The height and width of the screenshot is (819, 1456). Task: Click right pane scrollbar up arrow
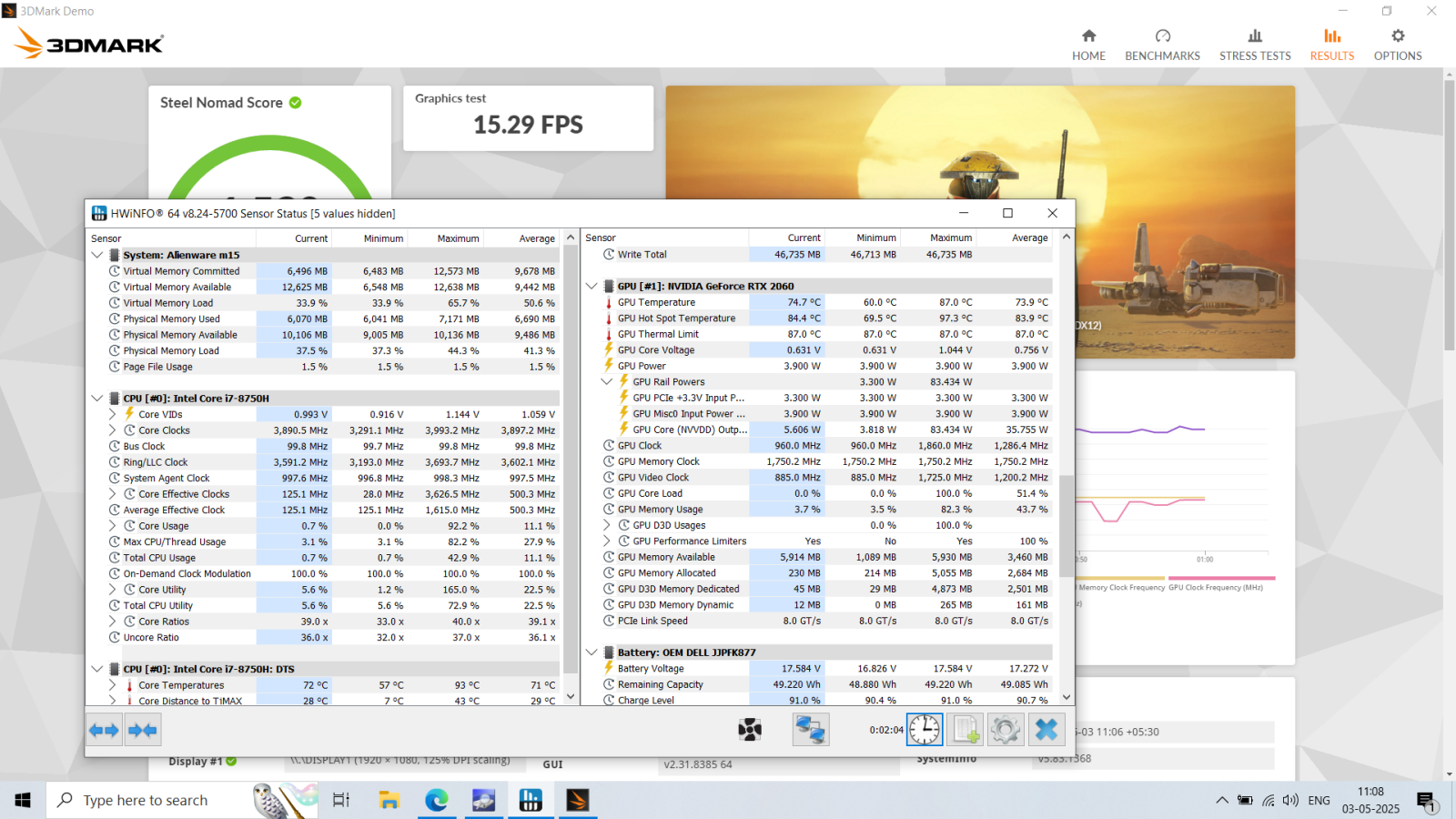tap(1067, 237)
